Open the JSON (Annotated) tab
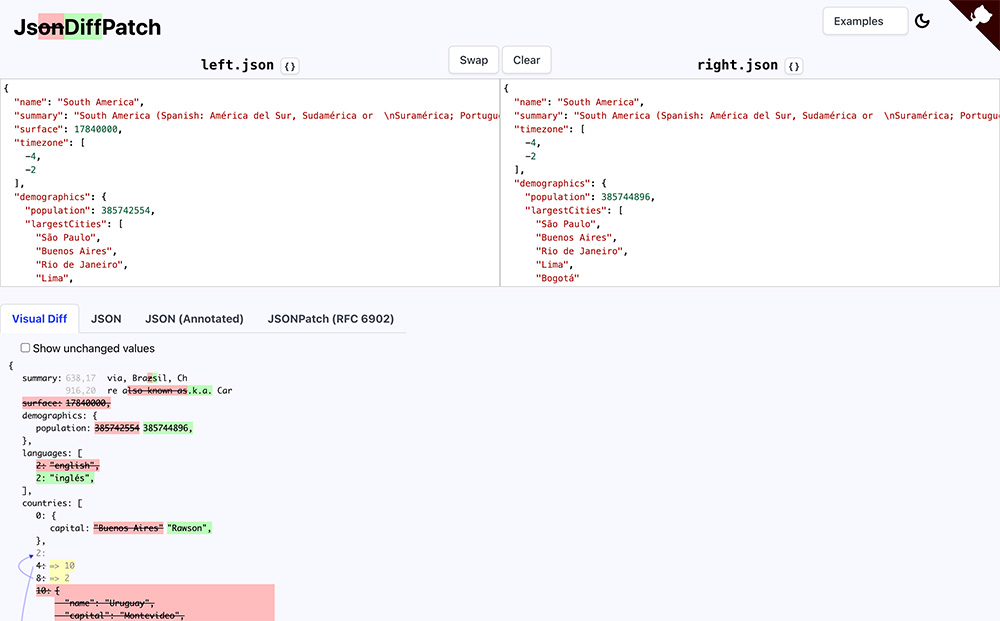This screenshot has width=1000, height=621. coord(194,318)
